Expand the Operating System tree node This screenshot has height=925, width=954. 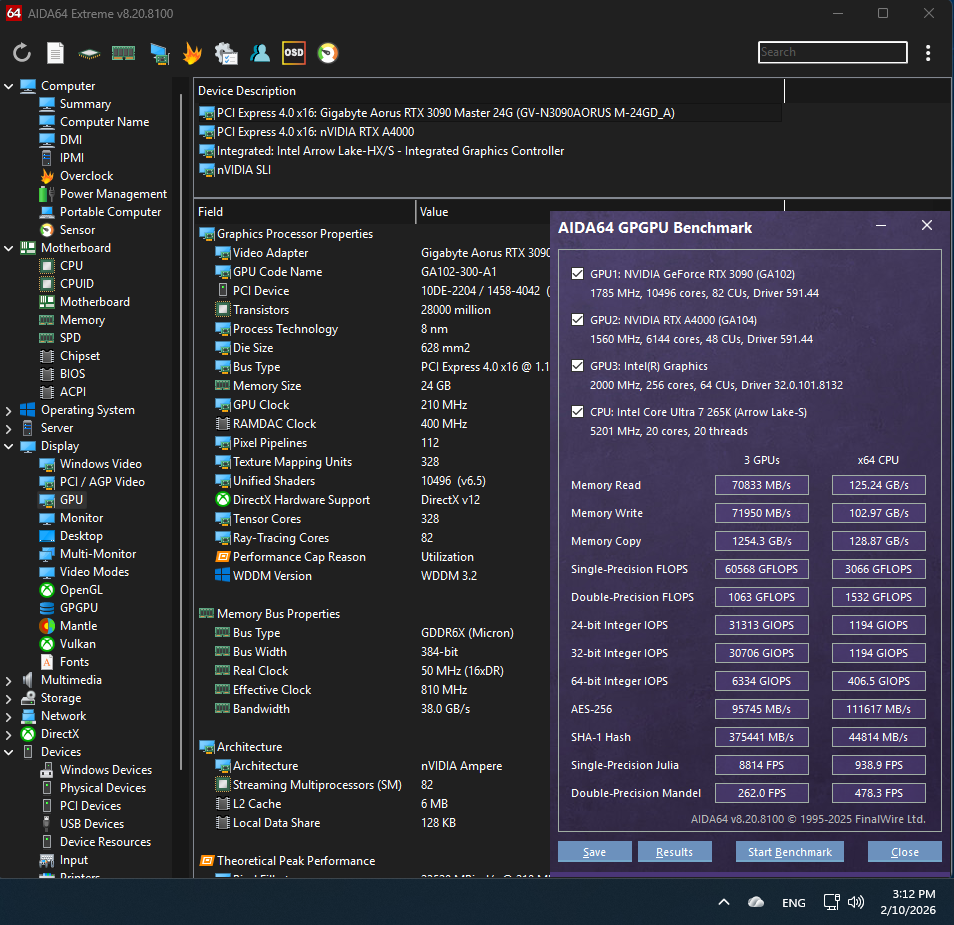point(9,410)
